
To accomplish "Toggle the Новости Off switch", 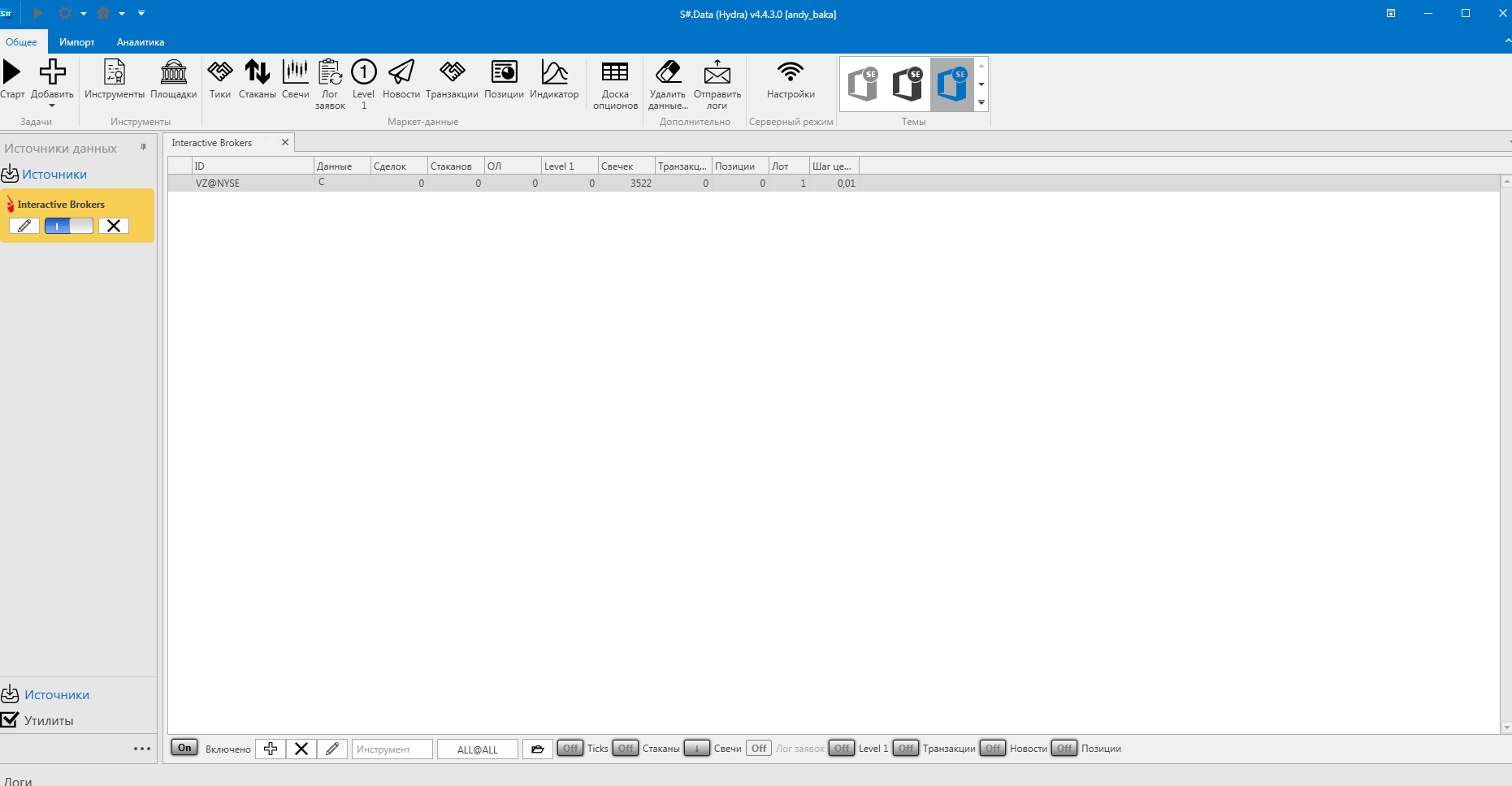I will coord(993,748).
